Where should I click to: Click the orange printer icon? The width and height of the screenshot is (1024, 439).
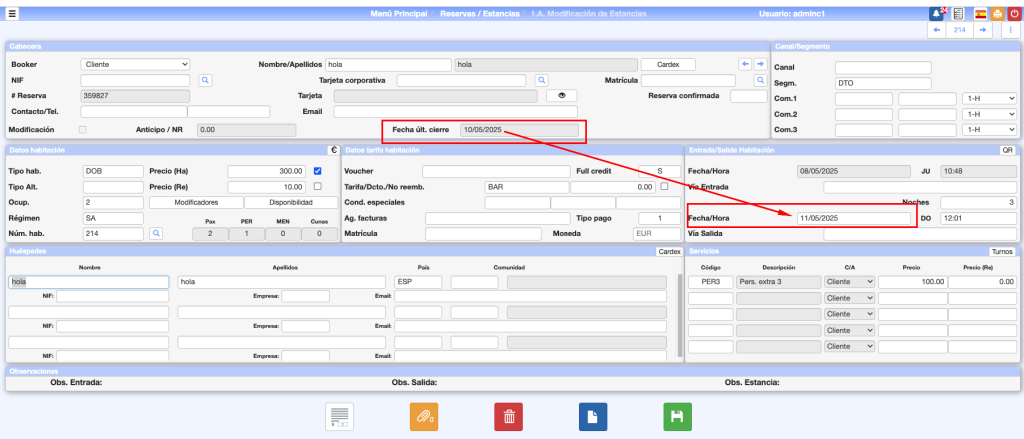(997, 14)
